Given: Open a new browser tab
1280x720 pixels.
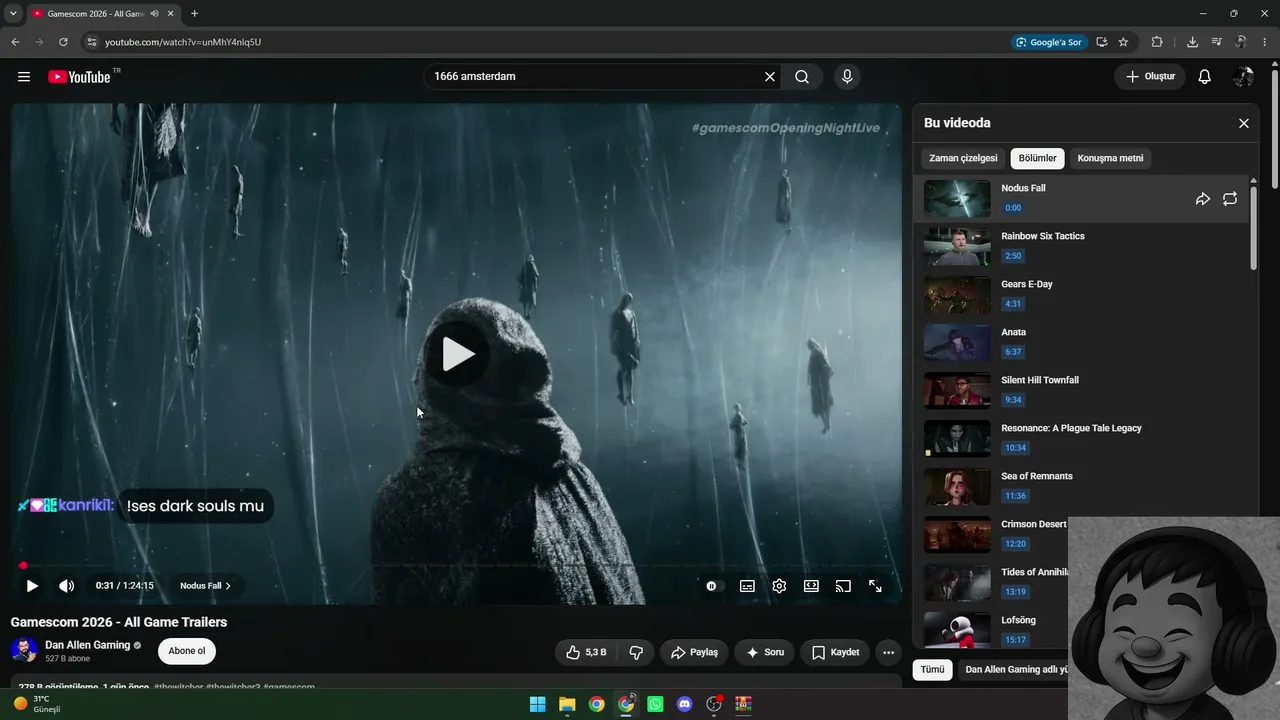Looking at the screenshot, I should [x=194, y=13].
